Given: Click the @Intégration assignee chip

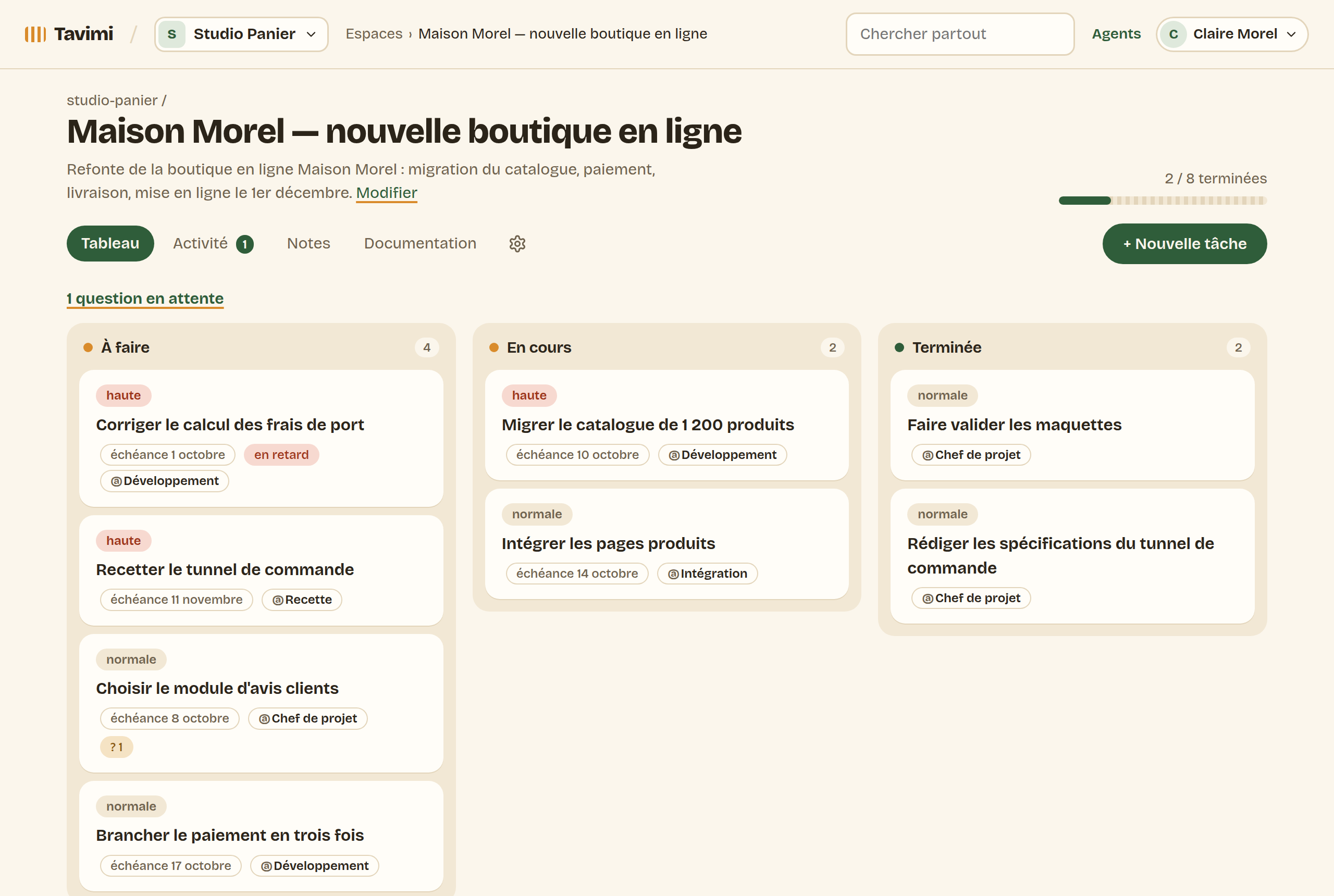Looking at the screenshot, I should point(707,573).
